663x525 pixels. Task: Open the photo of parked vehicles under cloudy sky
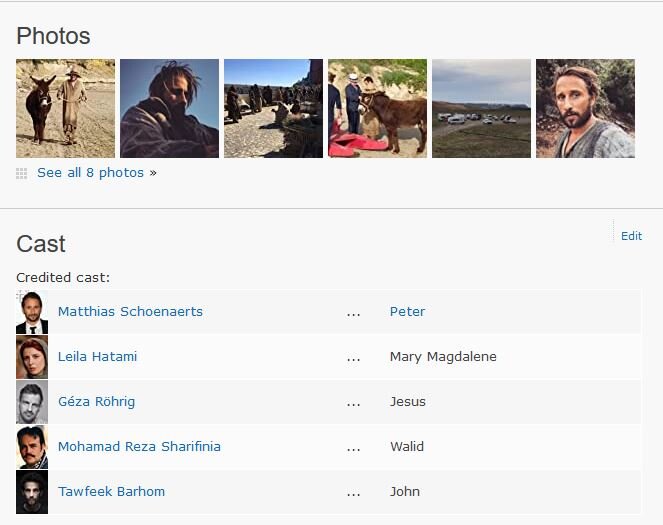(481, 108)
